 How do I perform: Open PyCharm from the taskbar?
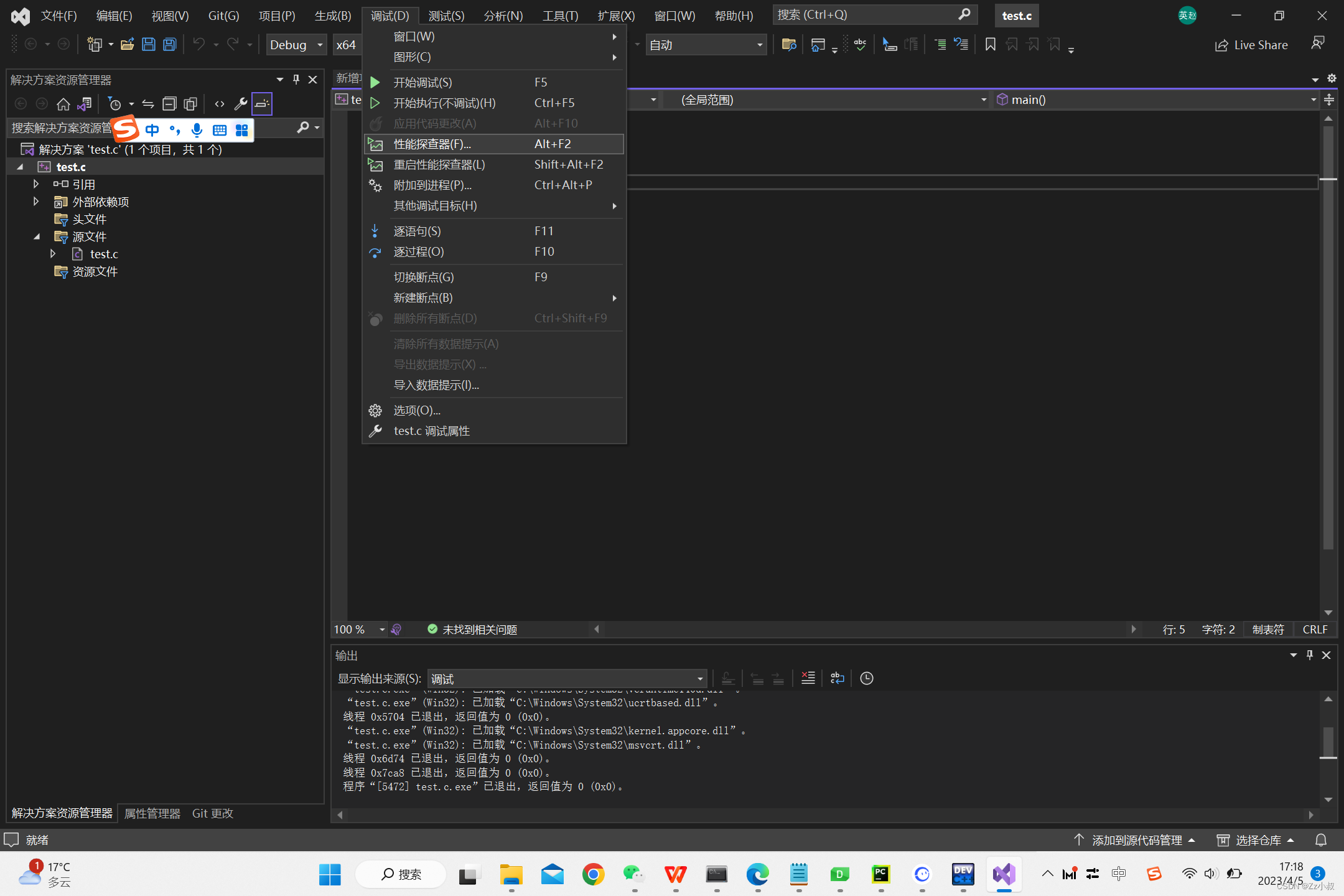(880, 874)
